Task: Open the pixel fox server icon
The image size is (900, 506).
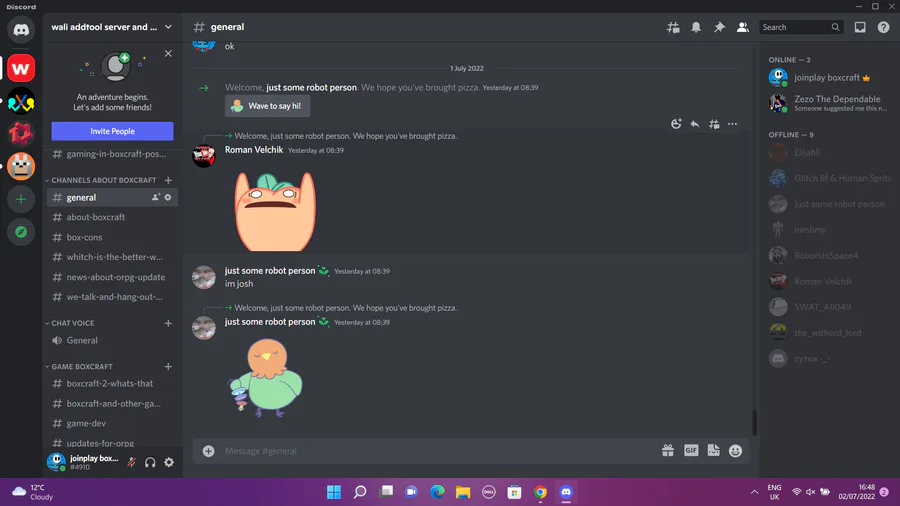Action: pos(21,166)
